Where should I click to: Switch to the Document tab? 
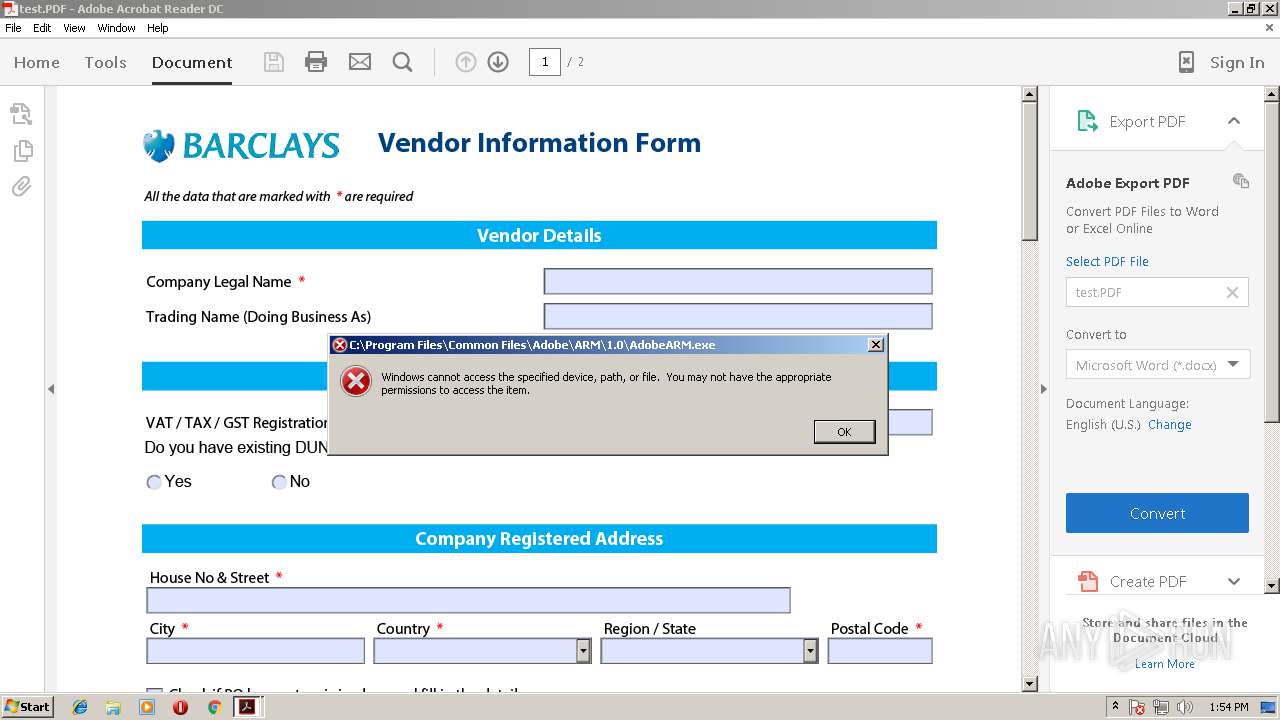click(192, 62)
